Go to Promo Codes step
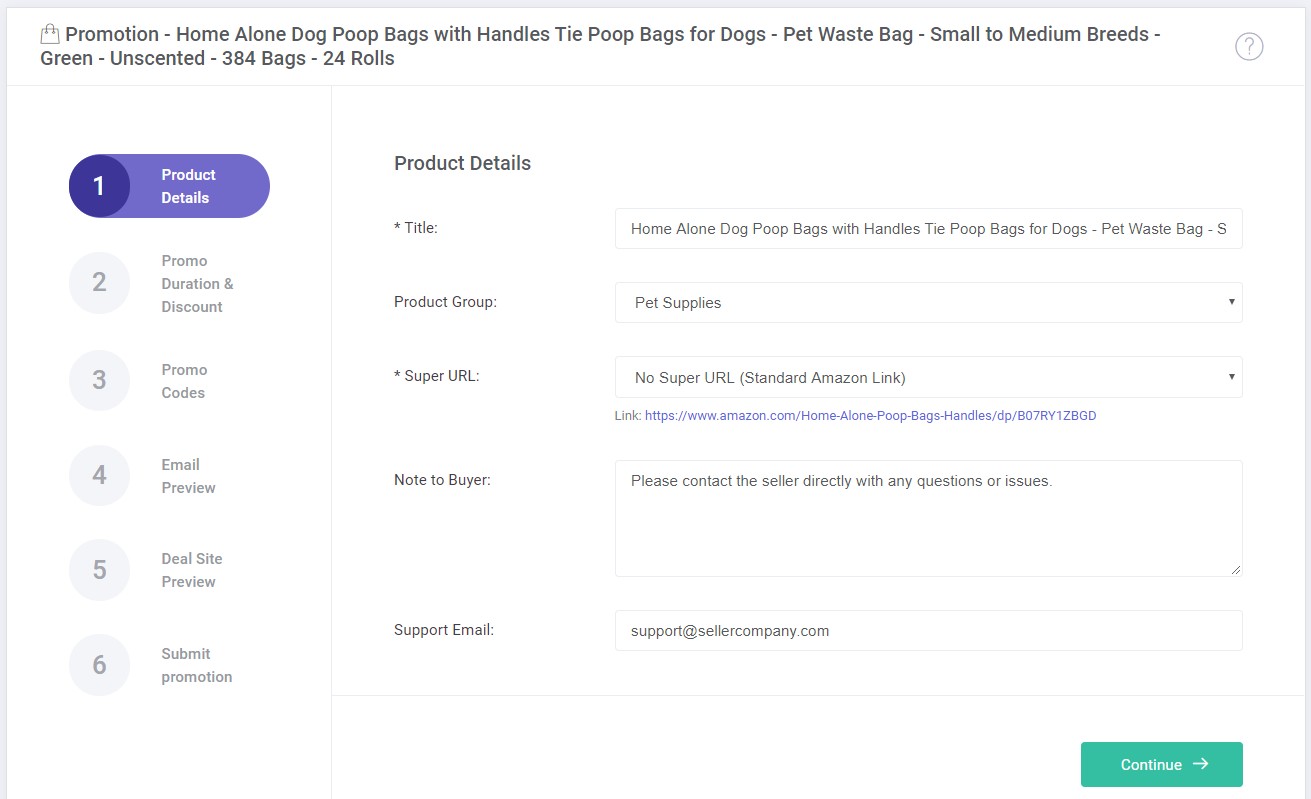 (x=184, y=381)
